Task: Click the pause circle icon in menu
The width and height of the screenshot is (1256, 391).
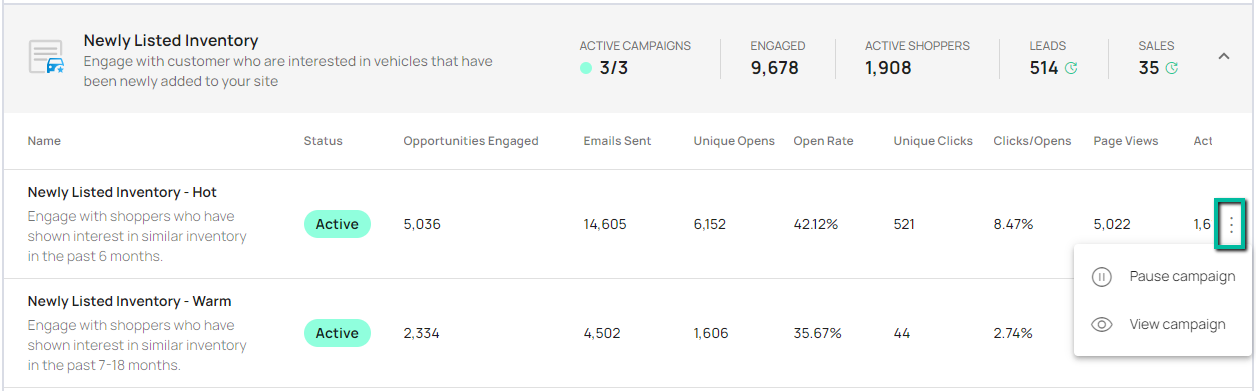Action: pos(1102,277)
